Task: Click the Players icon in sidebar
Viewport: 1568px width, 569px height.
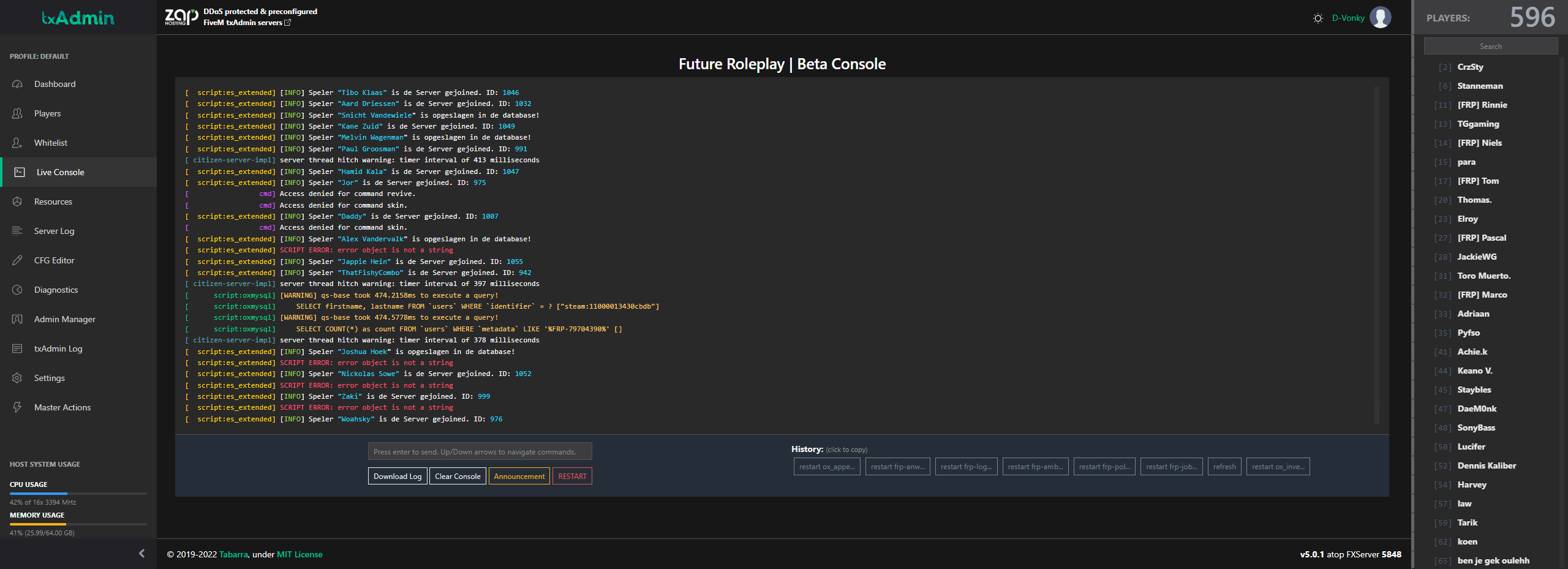Action: (x=17, y=113)
